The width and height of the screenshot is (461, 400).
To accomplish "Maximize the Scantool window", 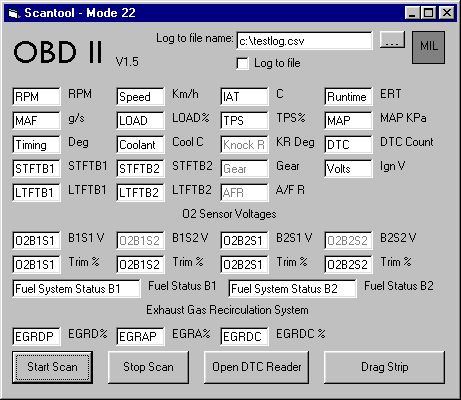I will click(428, 13).
